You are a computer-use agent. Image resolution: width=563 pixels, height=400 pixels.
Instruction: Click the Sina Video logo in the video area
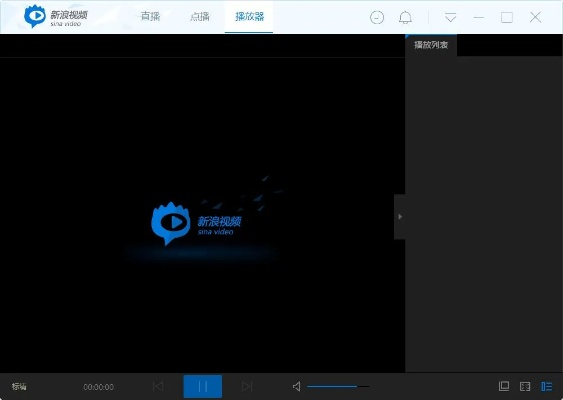tap(196, 223)
